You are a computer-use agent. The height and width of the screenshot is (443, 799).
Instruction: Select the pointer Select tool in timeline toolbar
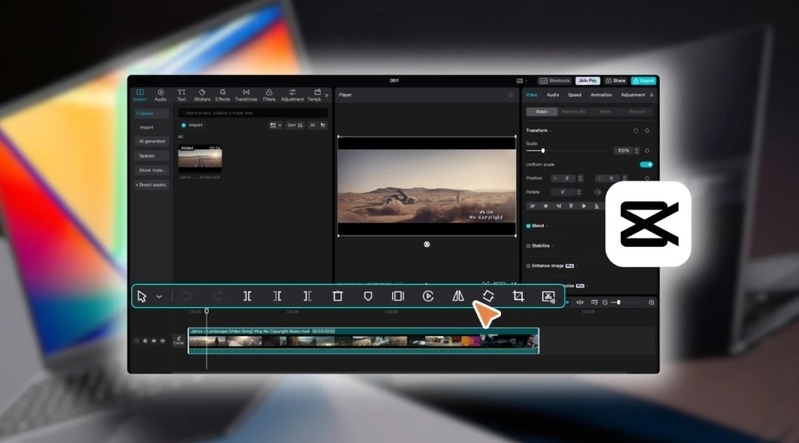pyautogui.click(x=142, y=296)
